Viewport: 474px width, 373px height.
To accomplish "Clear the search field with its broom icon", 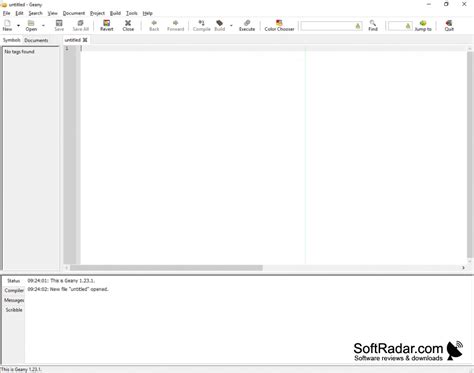I will (358, 26).
